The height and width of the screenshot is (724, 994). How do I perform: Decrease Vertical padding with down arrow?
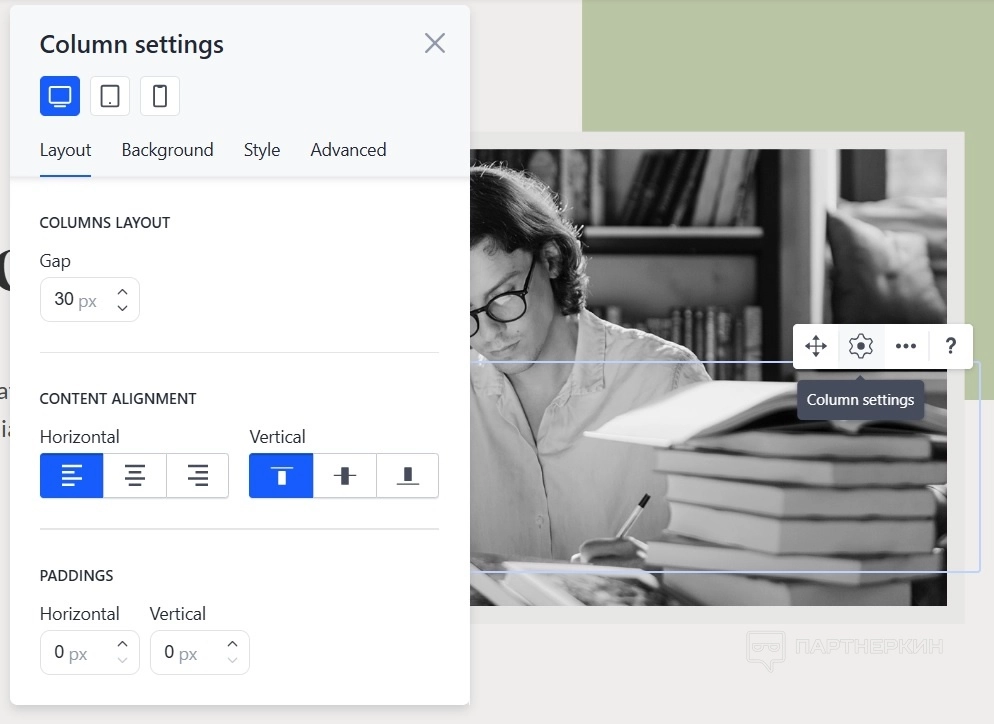(233, 661)
